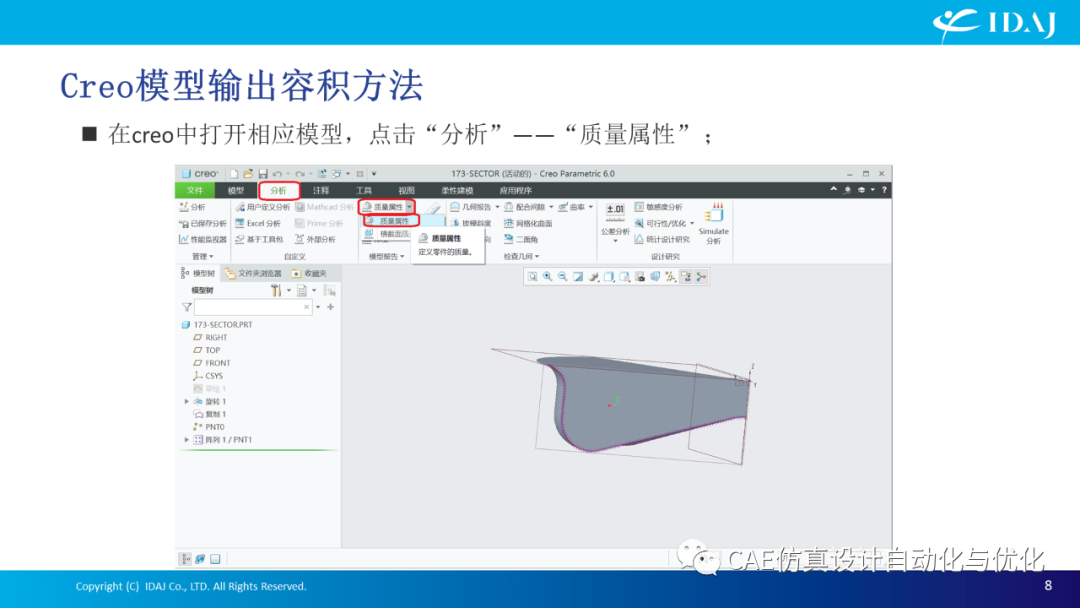Expand the 阵列 1 / PNT1 pattern node
This screenshot has height=608, width=1080.
pos(187,439)
